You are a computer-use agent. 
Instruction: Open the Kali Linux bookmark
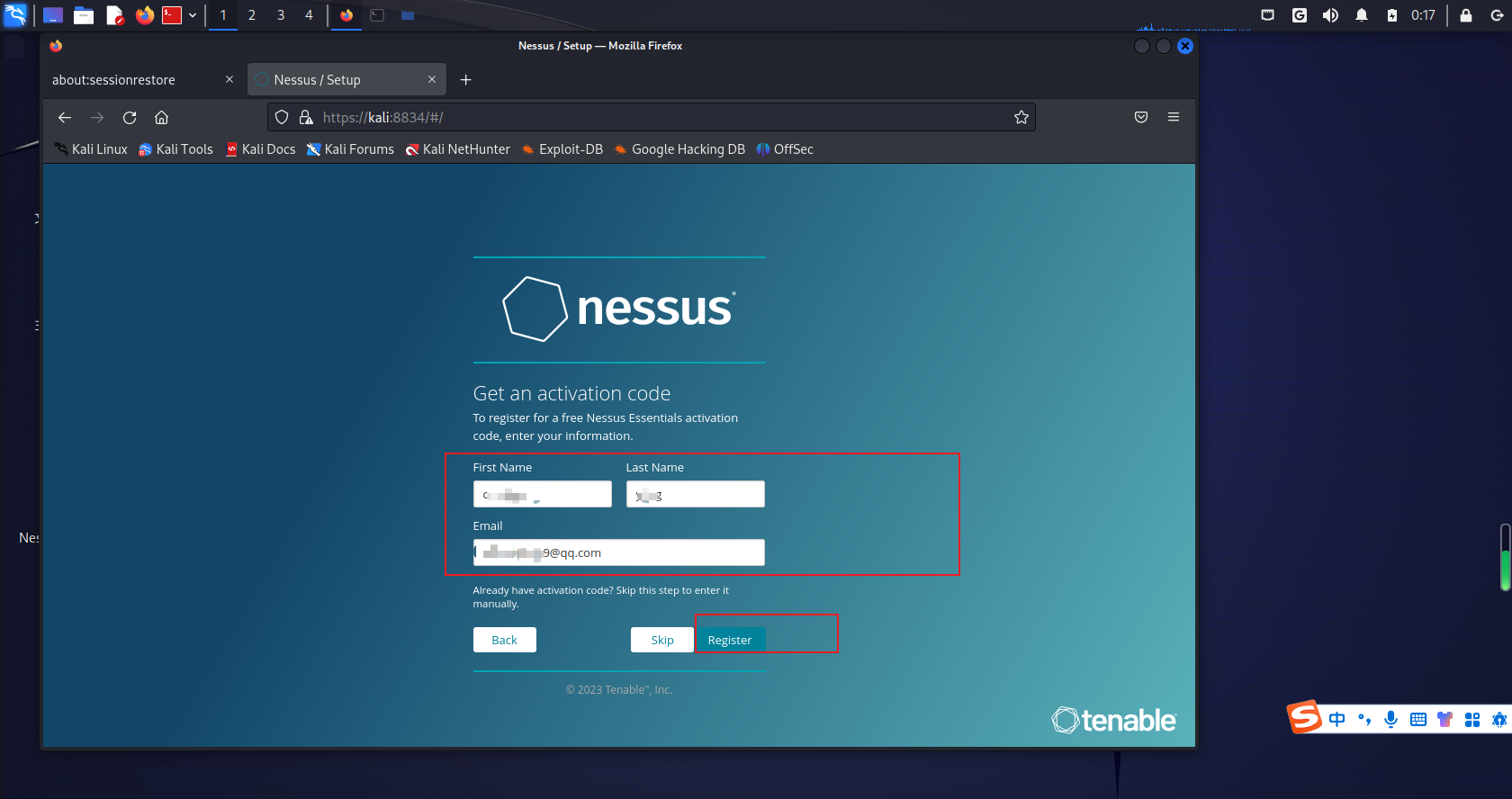91,149
